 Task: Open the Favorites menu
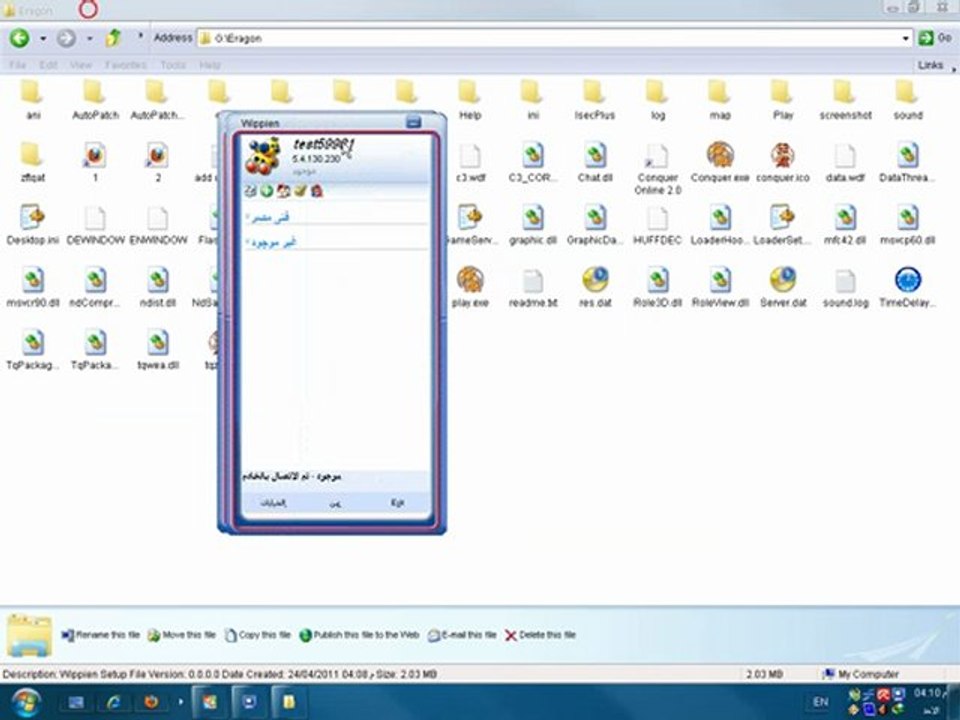[x=126, y=65]
